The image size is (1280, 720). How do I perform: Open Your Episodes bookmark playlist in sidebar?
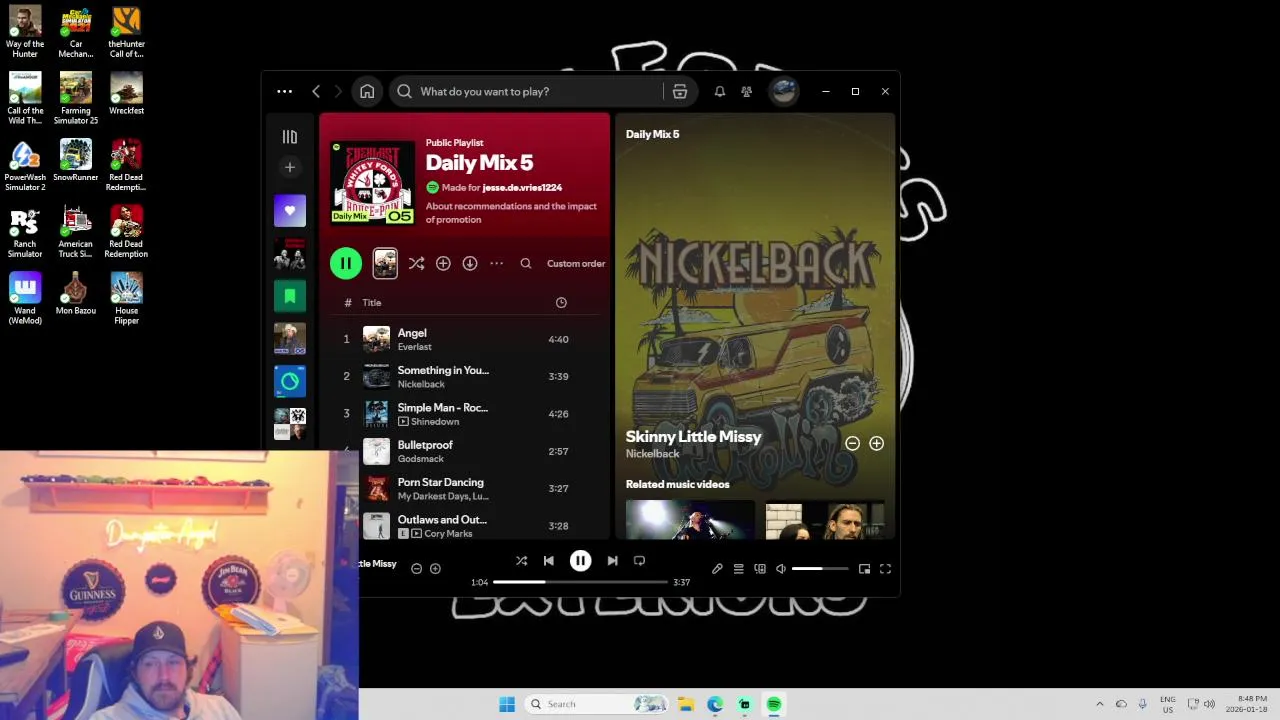click(290, 296)
